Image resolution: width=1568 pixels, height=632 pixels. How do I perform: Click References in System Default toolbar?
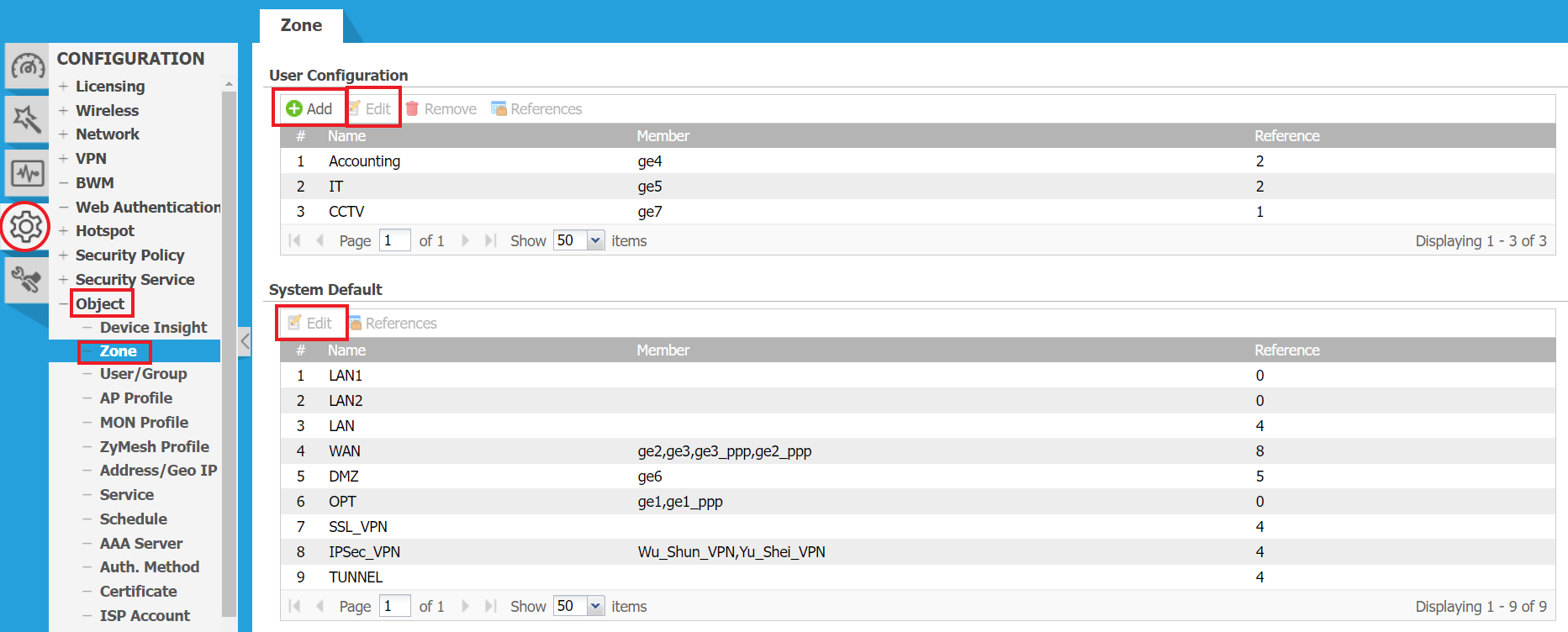(x=393, y=323)
